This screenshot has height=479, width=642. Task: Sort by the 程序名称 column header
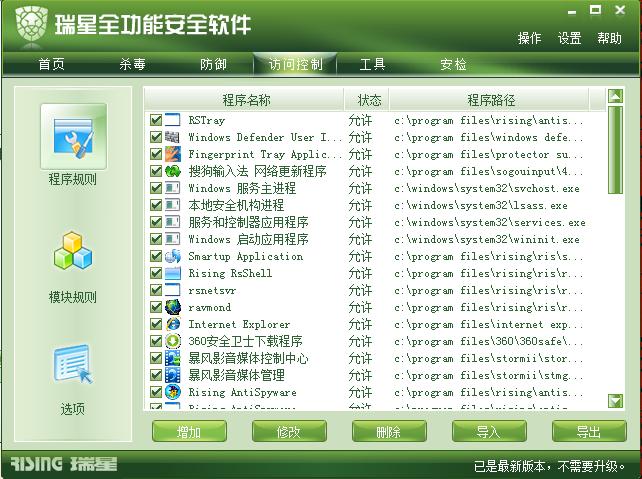click(244, 99)
